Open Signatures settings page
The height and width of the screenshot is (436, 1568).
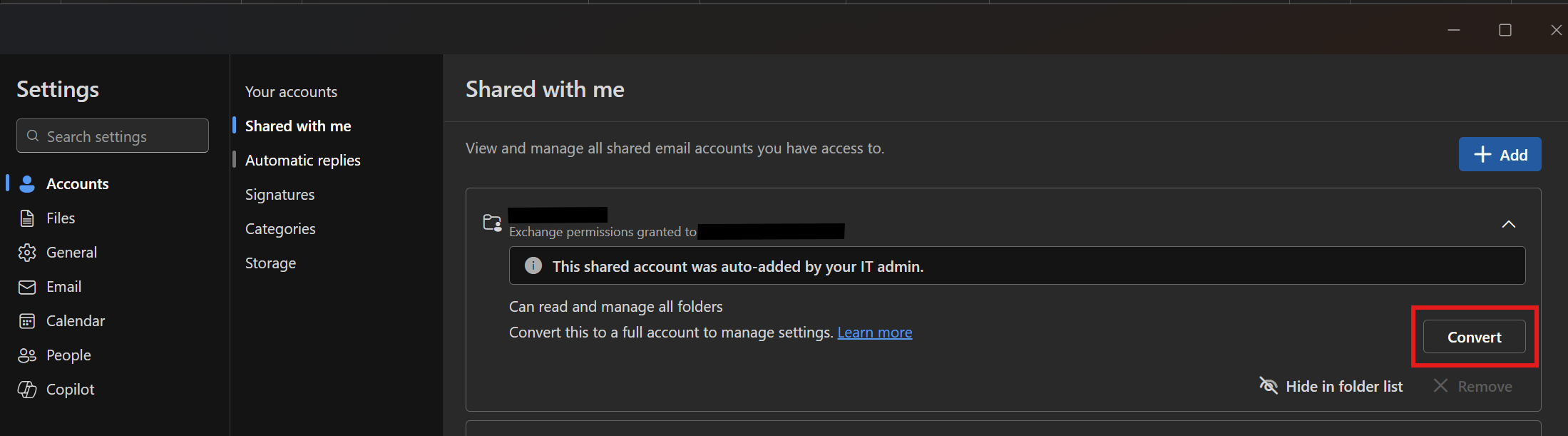(x=280, y=194)
